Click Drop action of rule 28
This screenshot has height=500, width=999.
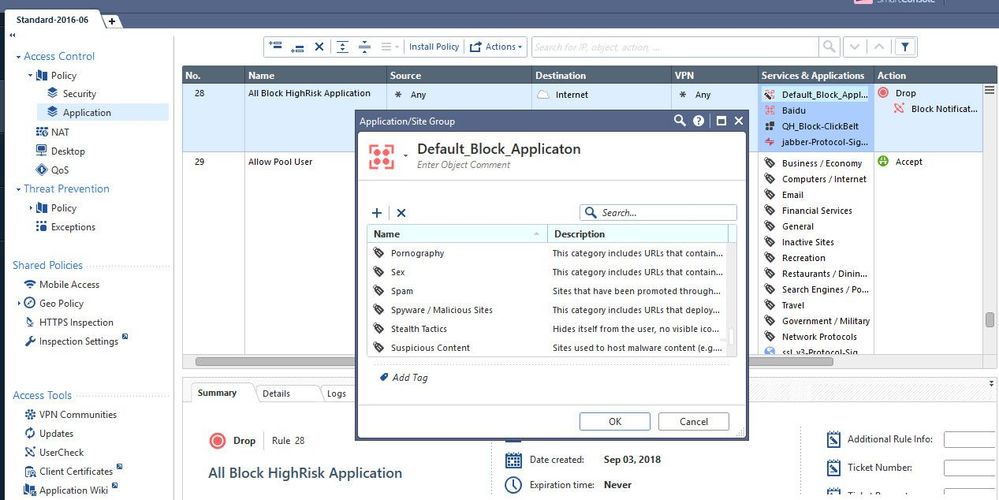[898, 93]
